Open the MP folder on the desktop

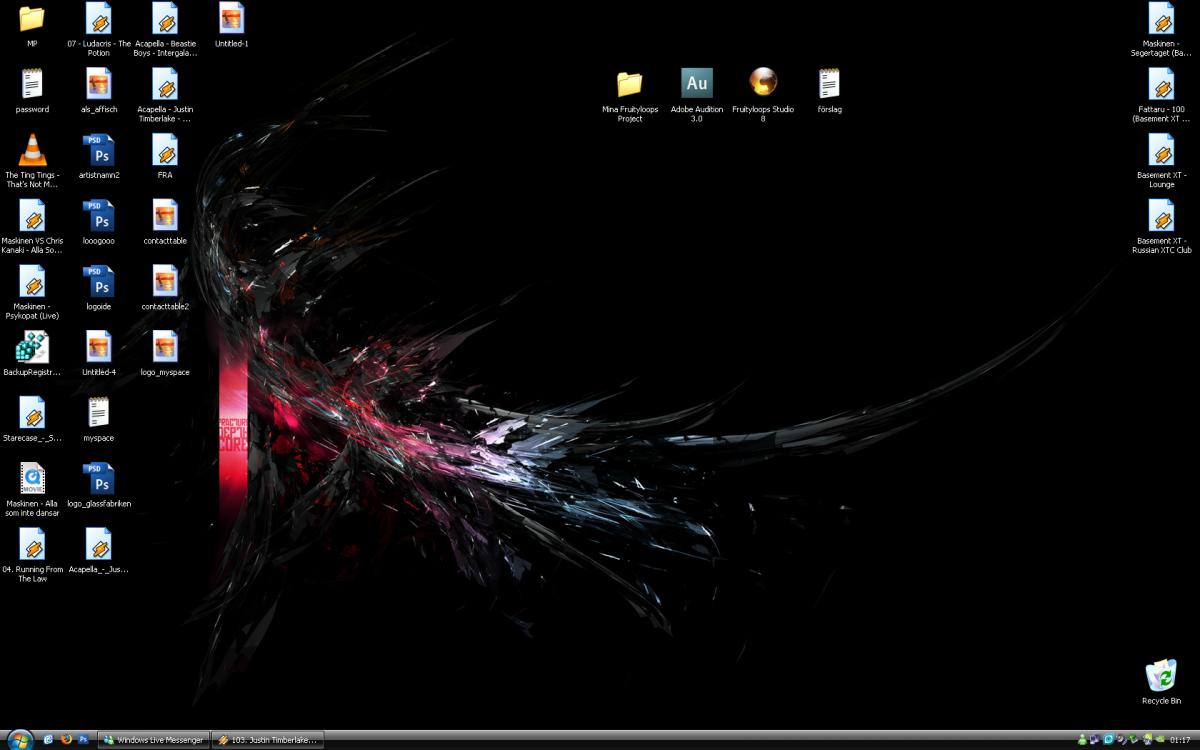pos(32,18)
